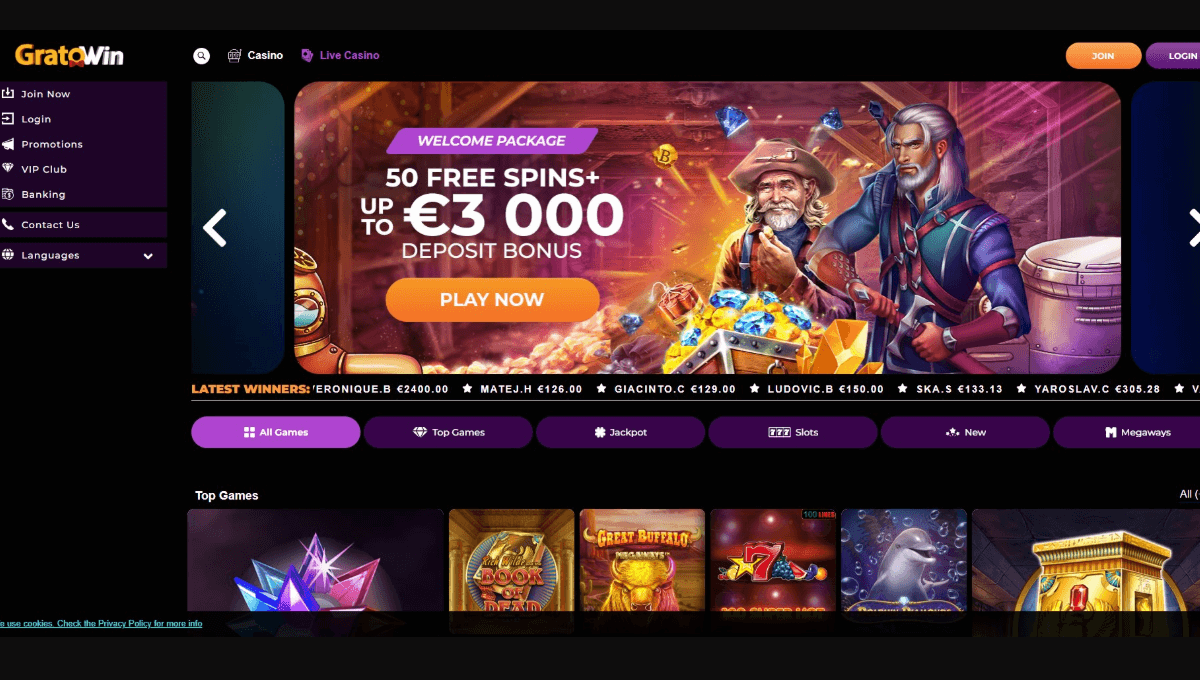Image resolution: width=1200 pixels, height=680 pixels.
Task: Advance carousel with right arrow
Action: tap(1193, 228)
